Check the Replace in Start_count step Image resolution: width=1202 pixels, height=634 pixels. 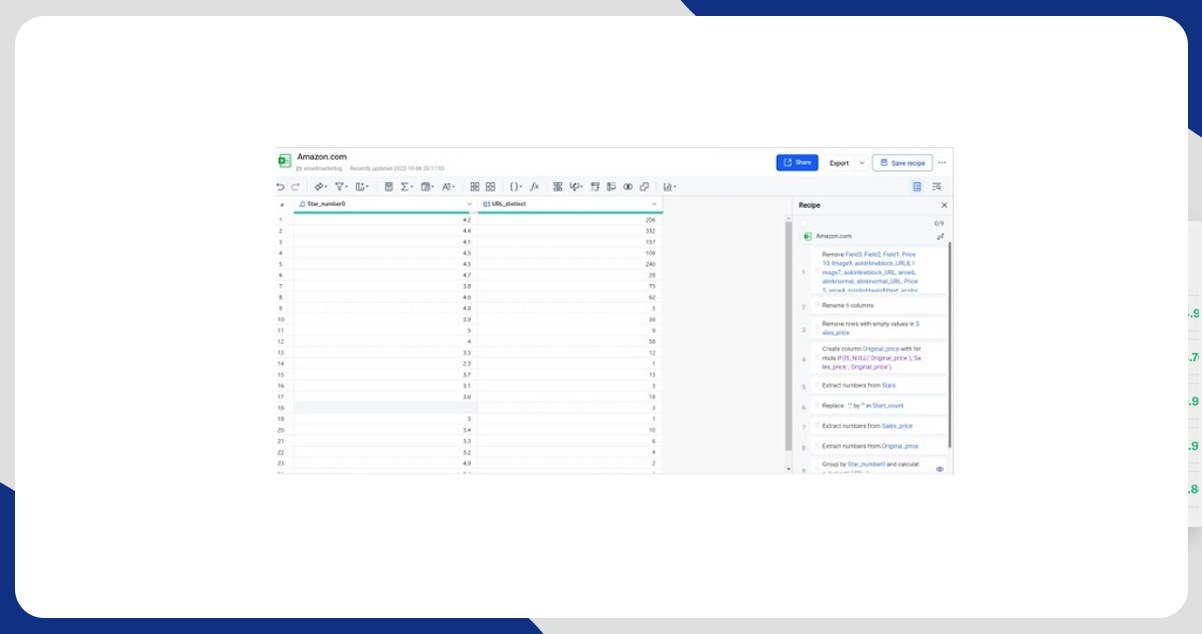[x=817, y=405]
